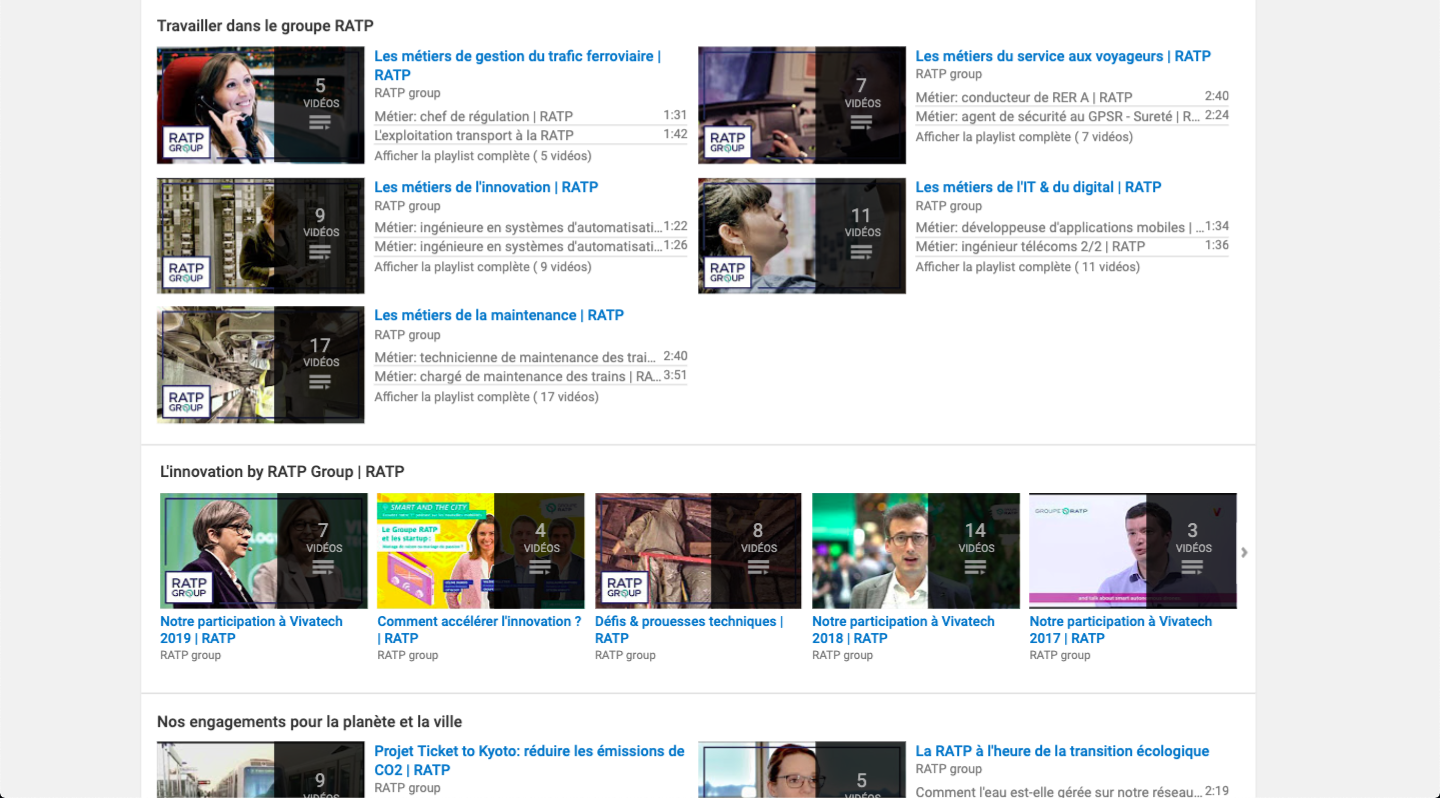
Task: Click 'Afficher la playlist complète ( 9 vidéos)'
Action: coord(483,267)
